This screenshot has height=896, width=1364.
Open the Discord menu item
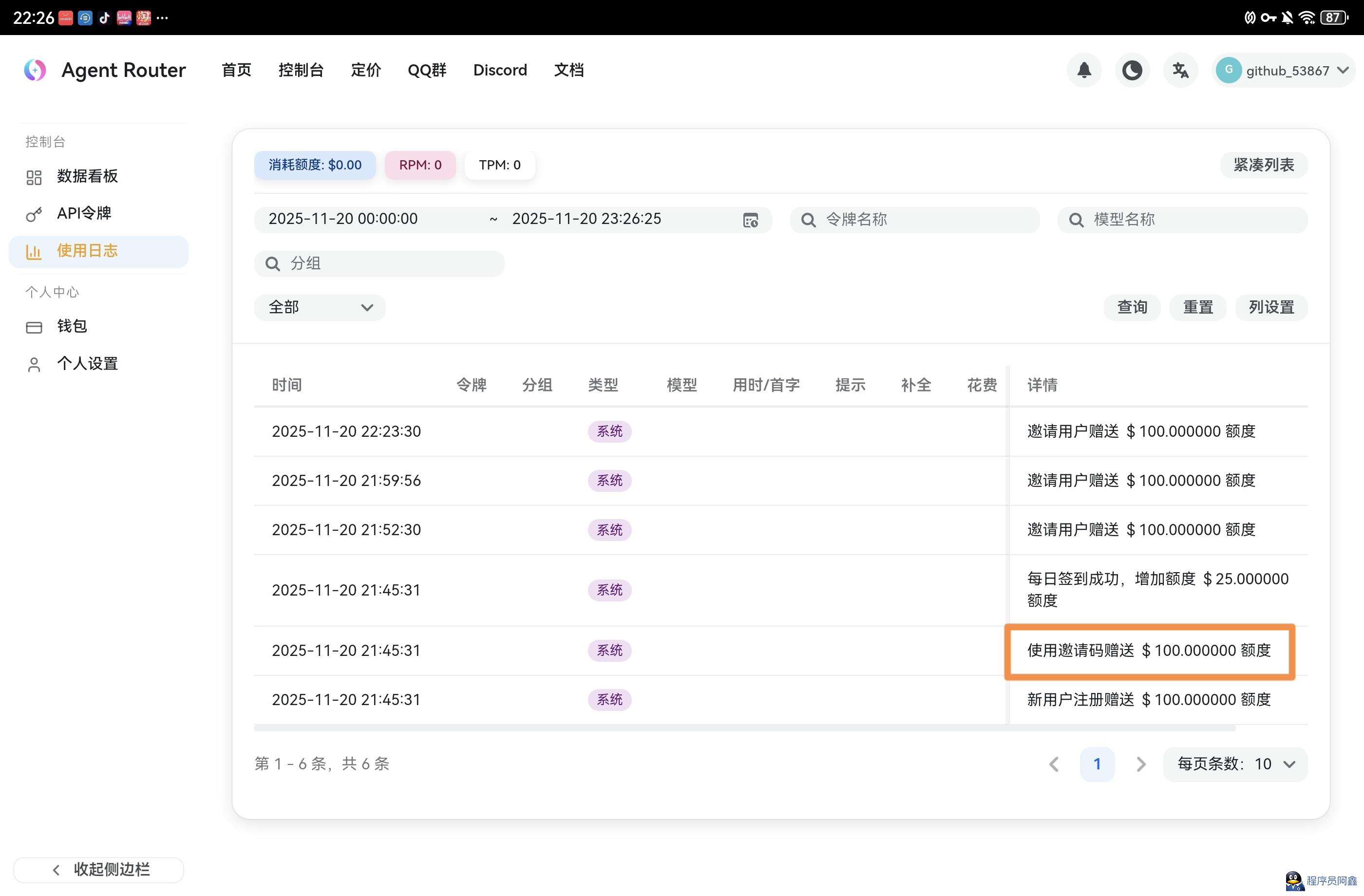click(500, 70)
